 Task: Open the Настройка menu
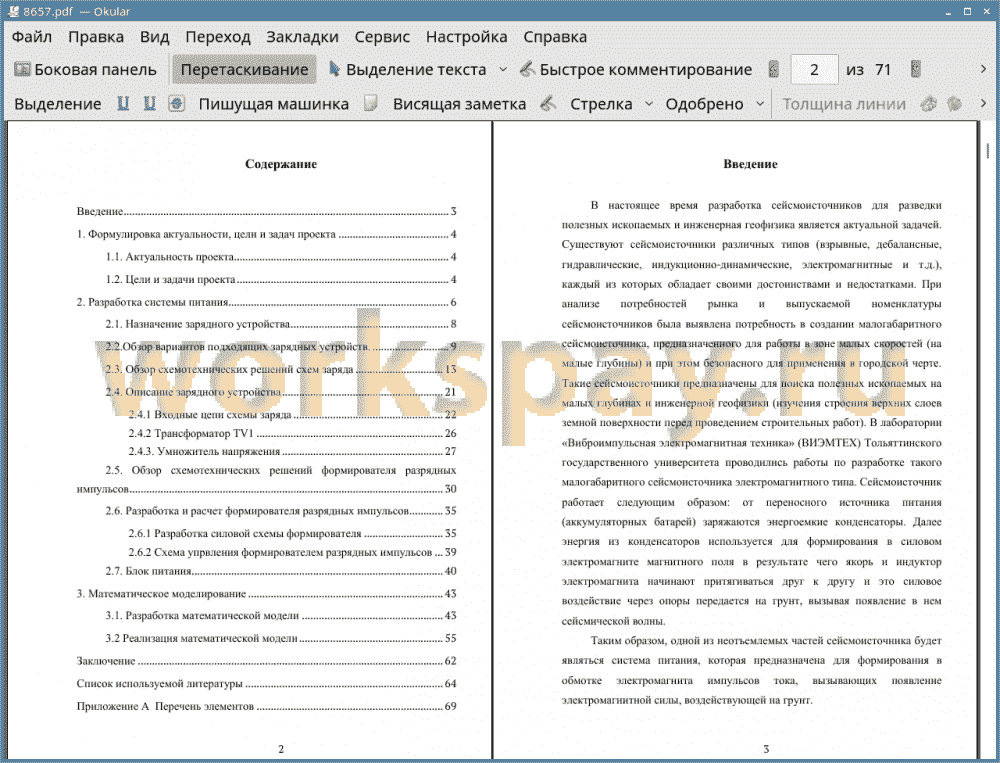click(466, 37)
